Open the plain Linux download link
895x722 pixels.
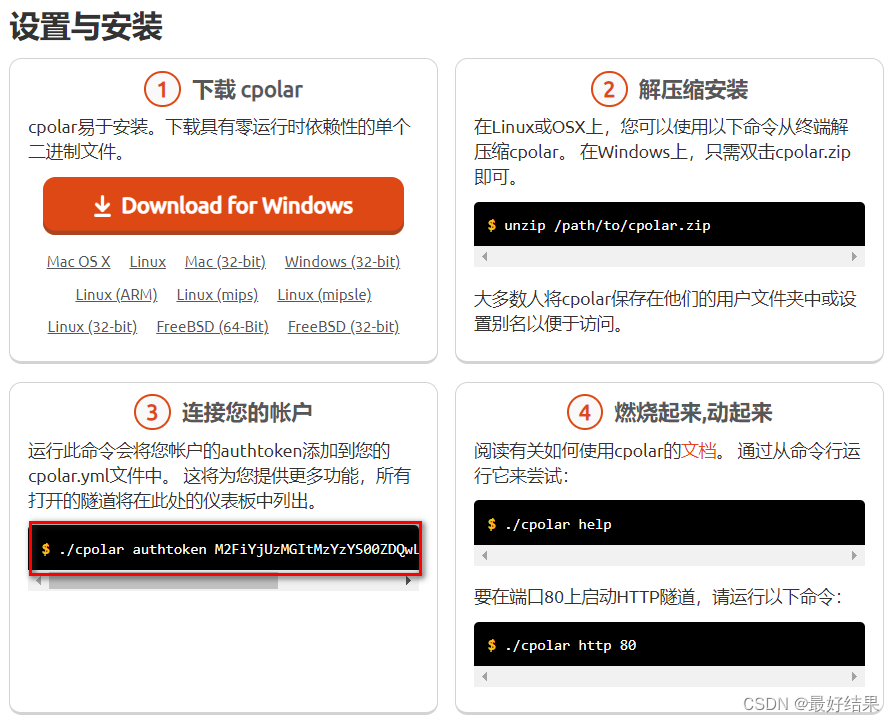point(148,262)
